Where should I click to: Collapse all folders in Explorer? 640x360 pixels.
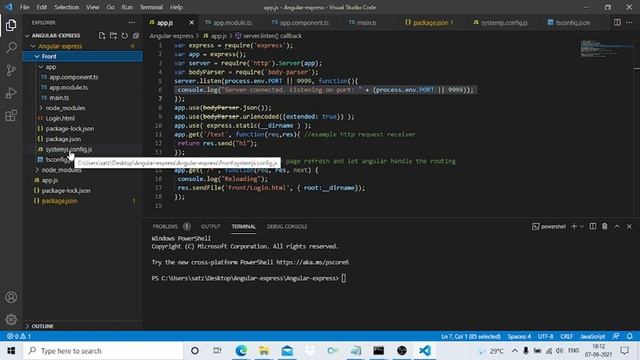click(136, 36)
